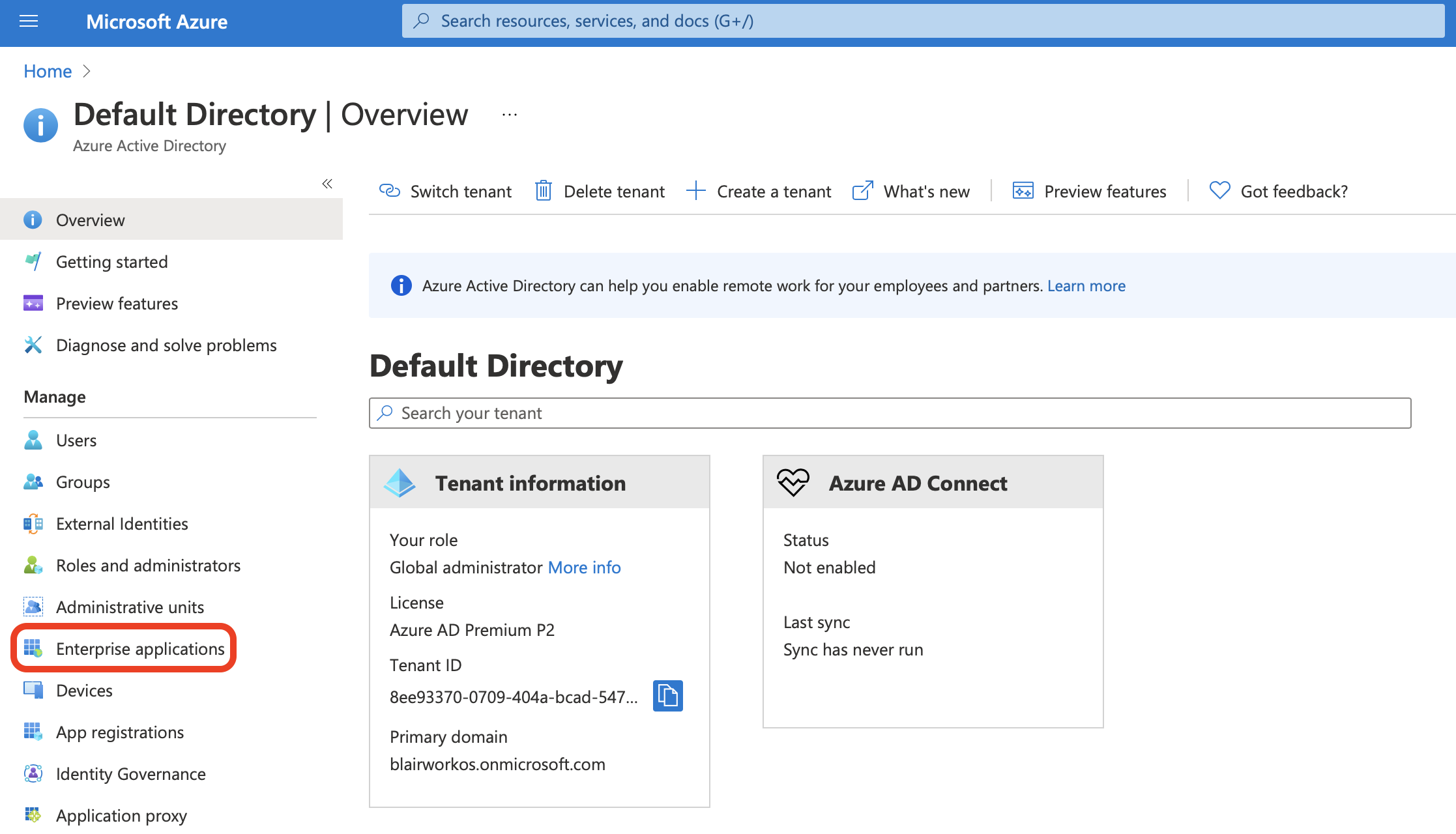The height and width of the screenshot is (834, 1456).
Task: Click the Devices icon
Action: tap(33, 691)
